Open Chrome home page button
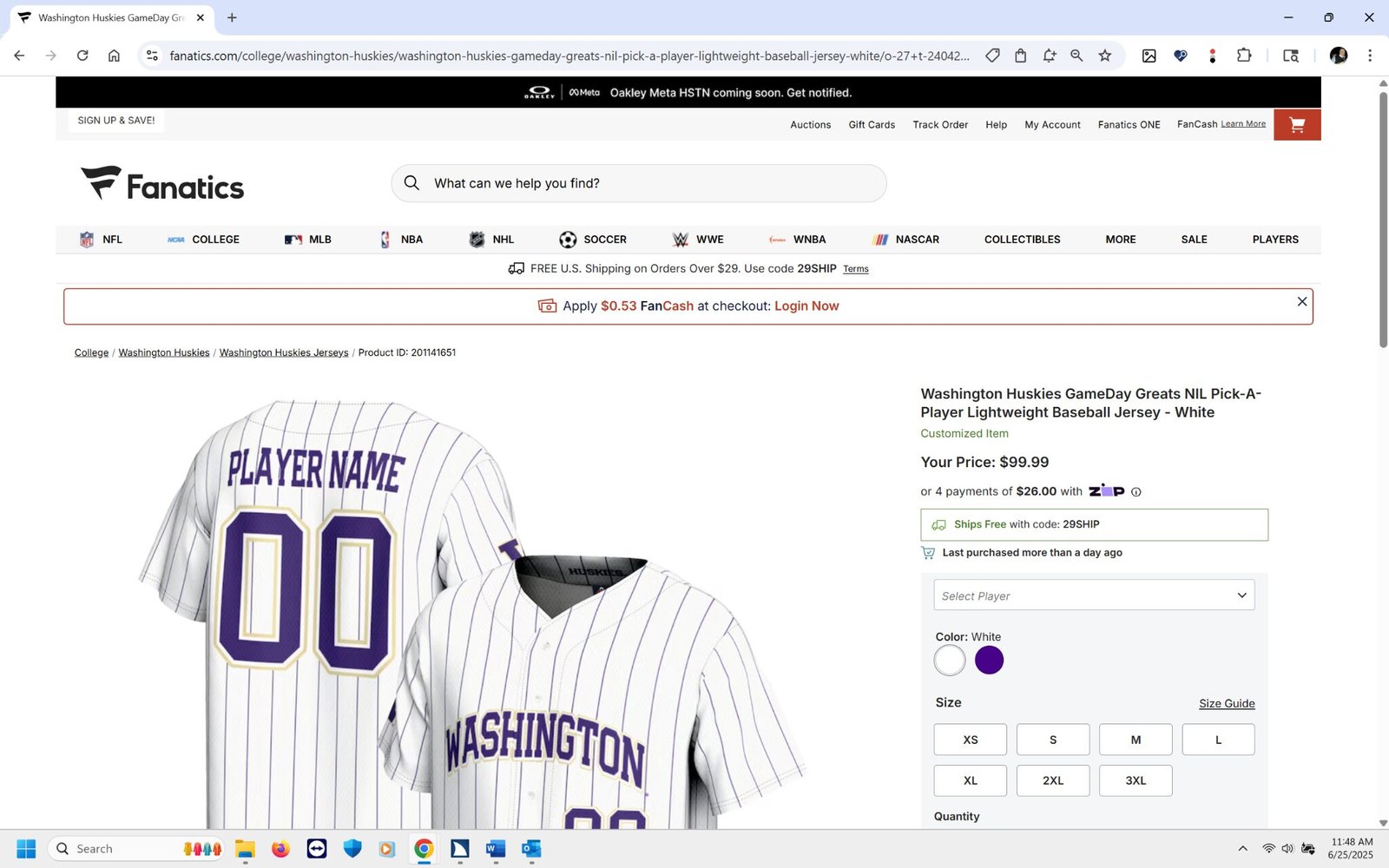Image resolution: width=1389 pixels, height=868 pixels. (114, 56)
